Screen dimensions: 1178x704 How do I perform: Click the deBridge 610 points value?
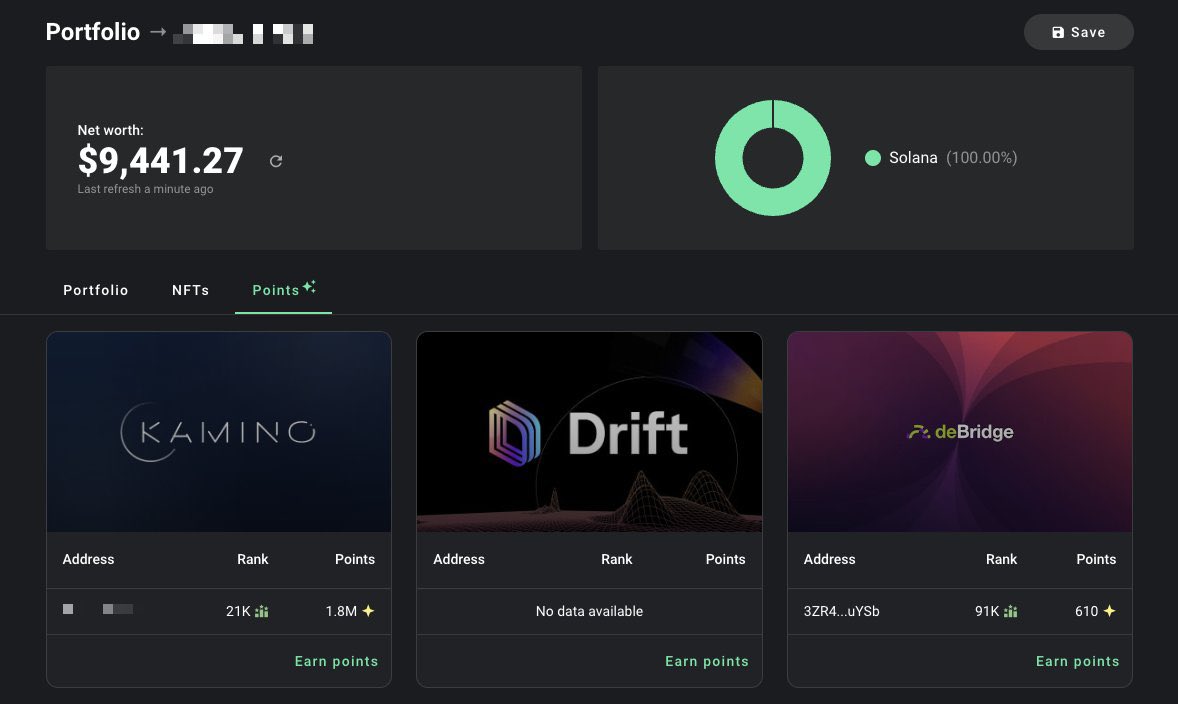[1086, 611]
